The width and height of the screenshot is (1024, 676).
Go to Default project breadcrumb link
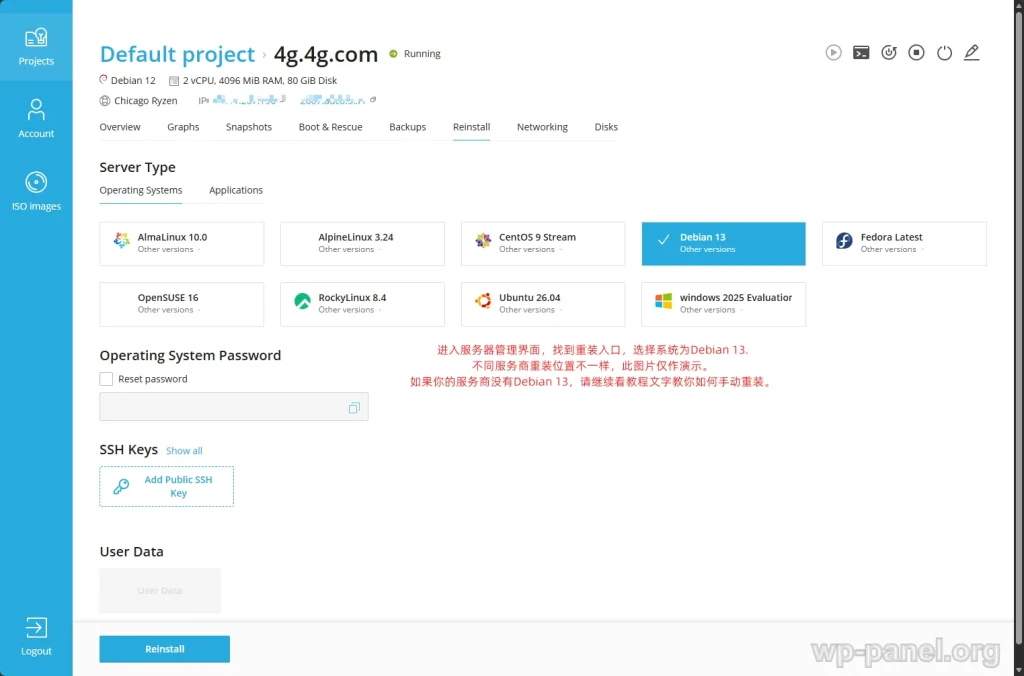point(177,54)
